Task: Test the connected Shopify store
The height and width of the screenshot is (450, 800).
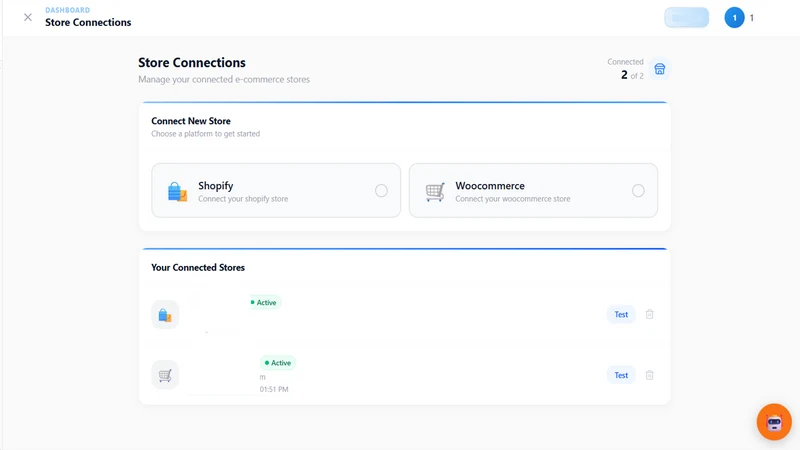Action: point(621,314)
